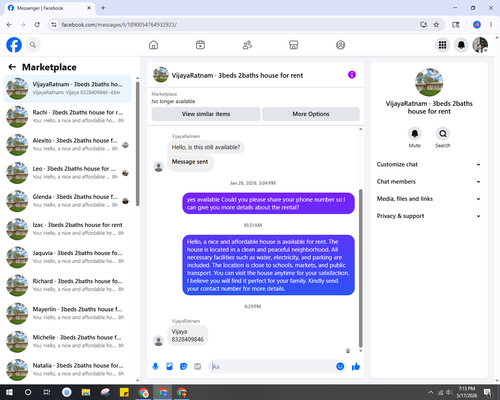
Task: Click the 'No longer available' status text
Action: coord(173,101)
